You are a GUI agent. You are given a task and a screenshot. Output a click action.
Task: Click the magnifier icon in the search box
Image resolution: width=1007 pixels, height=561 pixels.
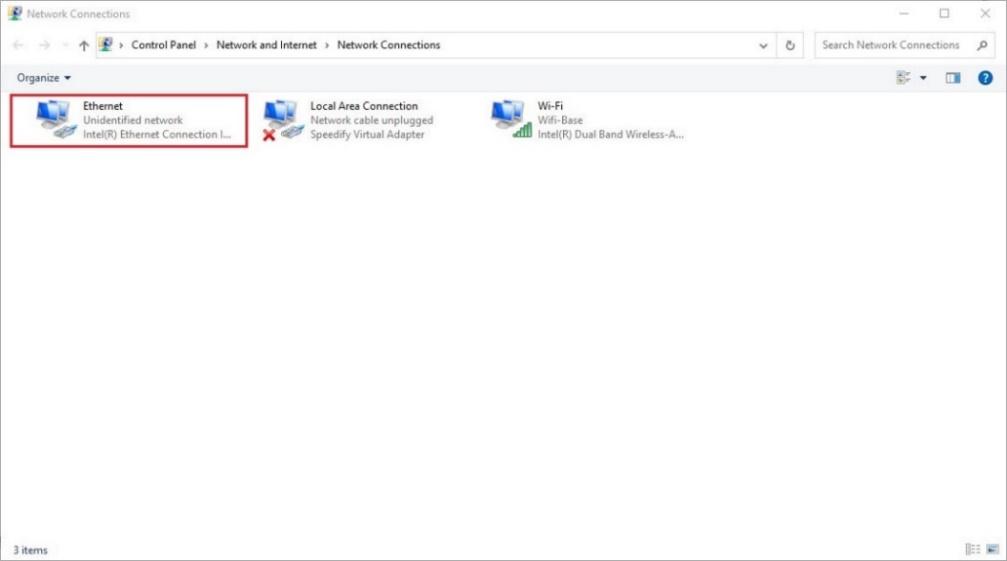pyautogui.click(x=982, y=45)
